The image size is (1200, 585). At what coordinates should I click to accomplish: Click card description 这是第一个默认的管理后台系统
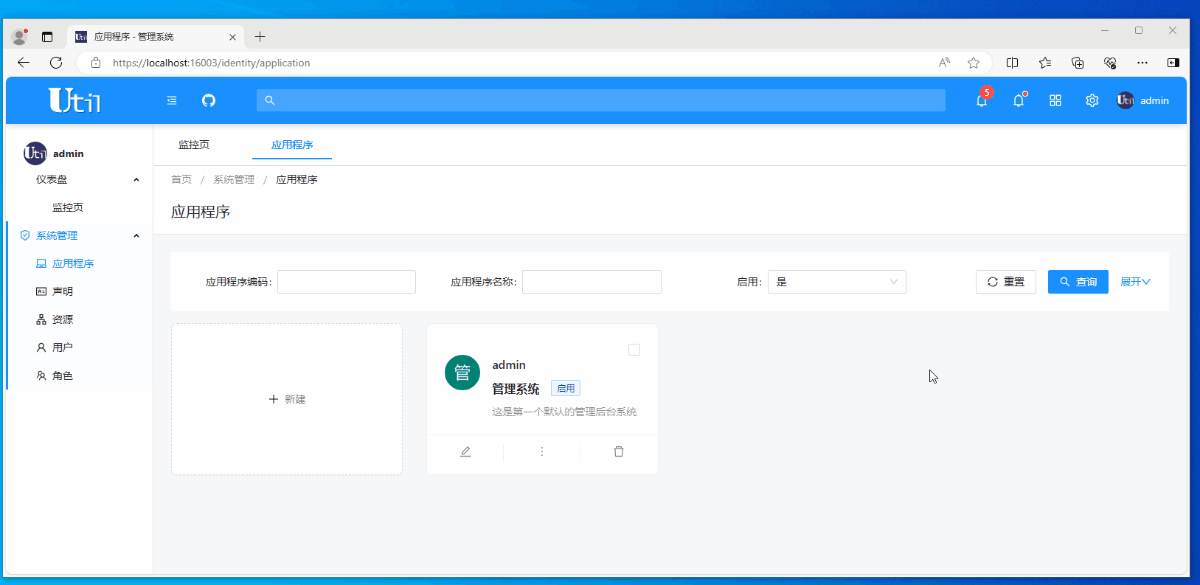tap(564, 411)
